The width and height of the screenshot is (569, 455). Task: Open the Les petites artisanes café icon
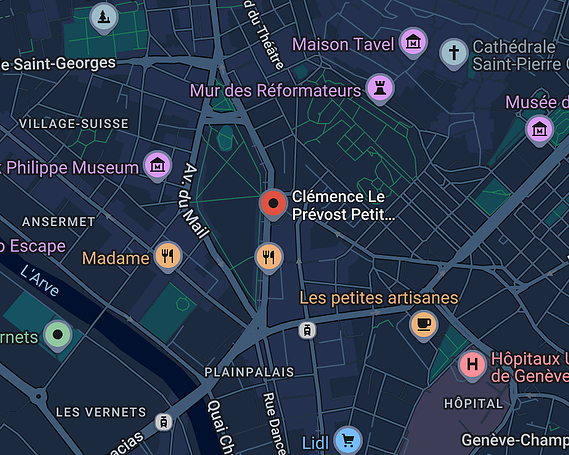tap(423, 325)
